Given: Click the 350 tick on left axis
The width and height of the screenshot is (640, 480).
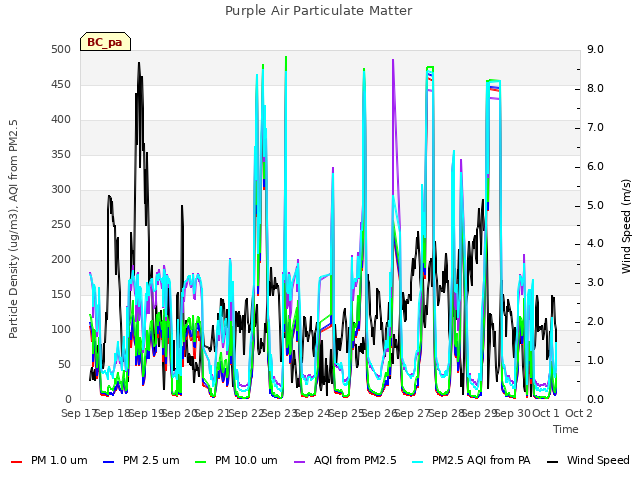Looking at the screenshot, I should click(x=61, y=155).
